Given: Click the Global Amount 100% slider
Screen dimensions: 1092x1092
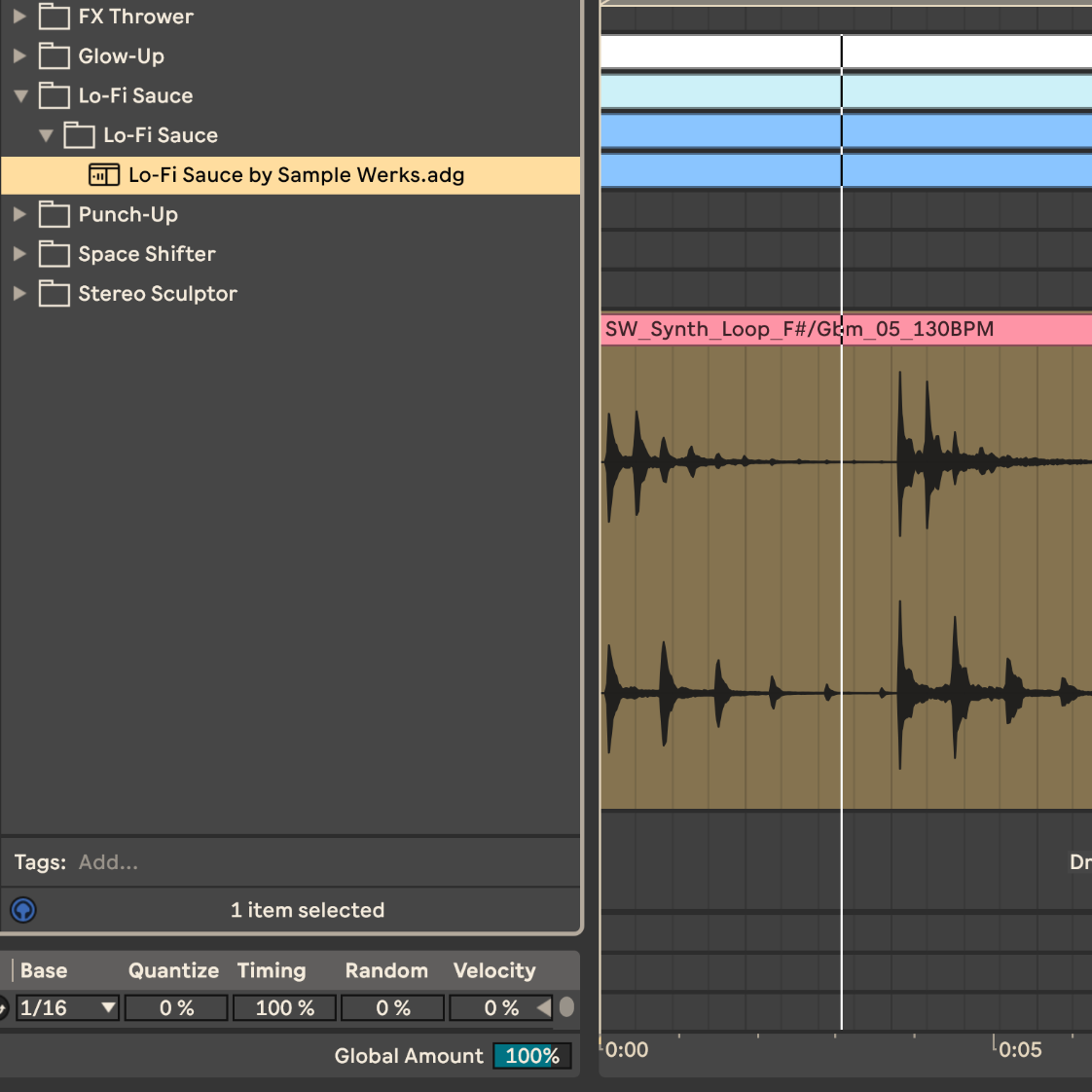Looking at the screenshot, I should tap(531, 1056).
